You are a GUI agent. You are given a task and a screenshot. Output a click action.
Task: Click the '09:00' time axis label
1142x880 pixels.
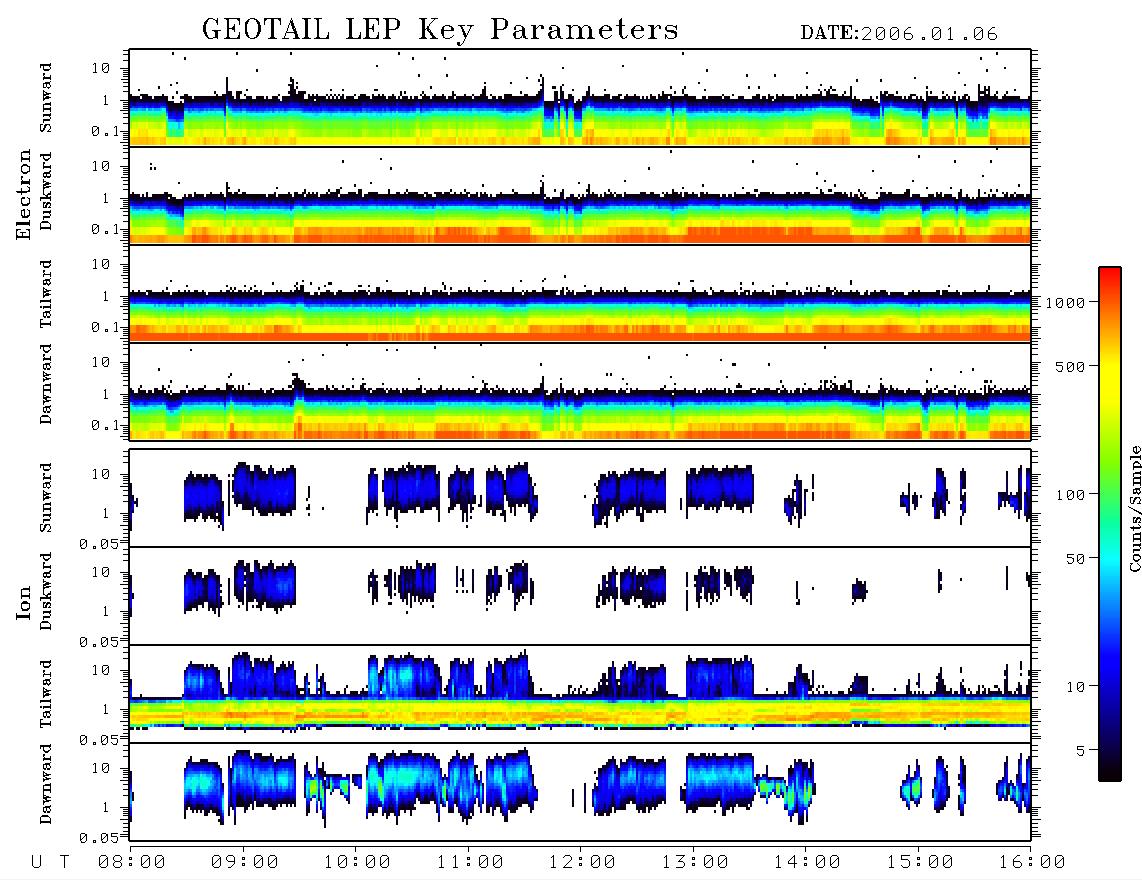(245, 862)
